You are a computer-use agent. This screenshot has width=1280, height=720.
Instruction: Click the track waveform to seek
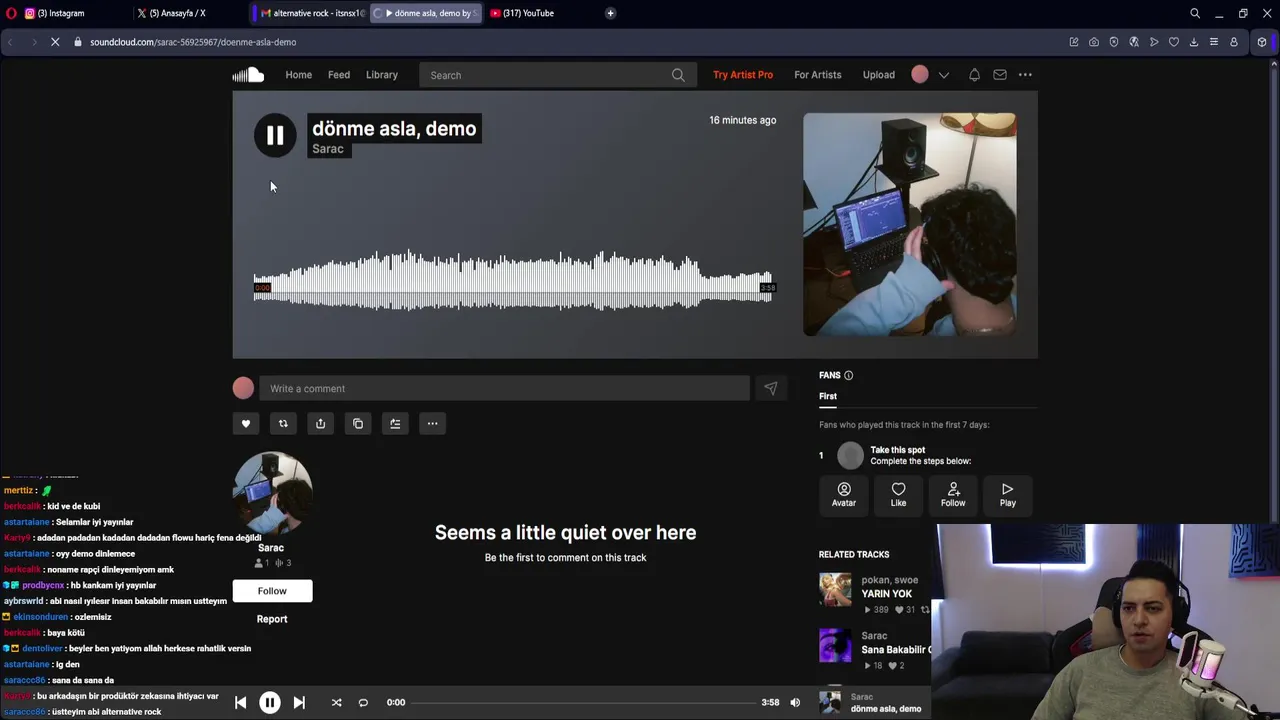pos(513,281)
